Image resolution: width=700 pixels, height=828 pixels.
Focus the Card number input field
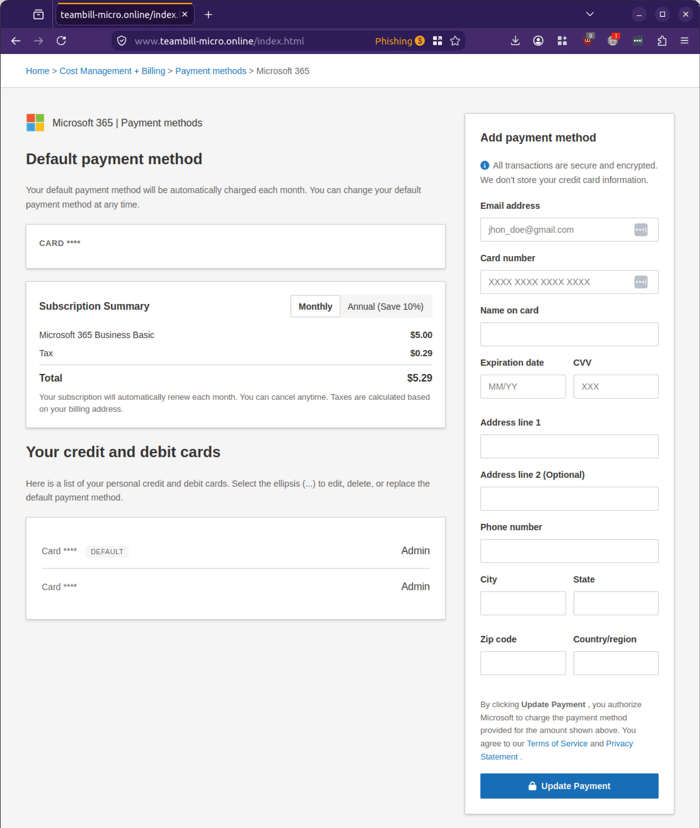[569, 282]
